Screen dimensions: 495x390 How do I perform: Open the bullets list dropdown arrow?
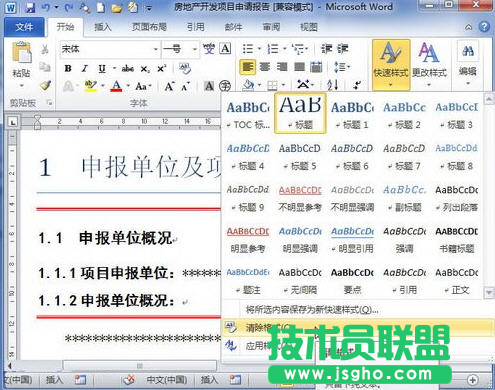(259, 49)
